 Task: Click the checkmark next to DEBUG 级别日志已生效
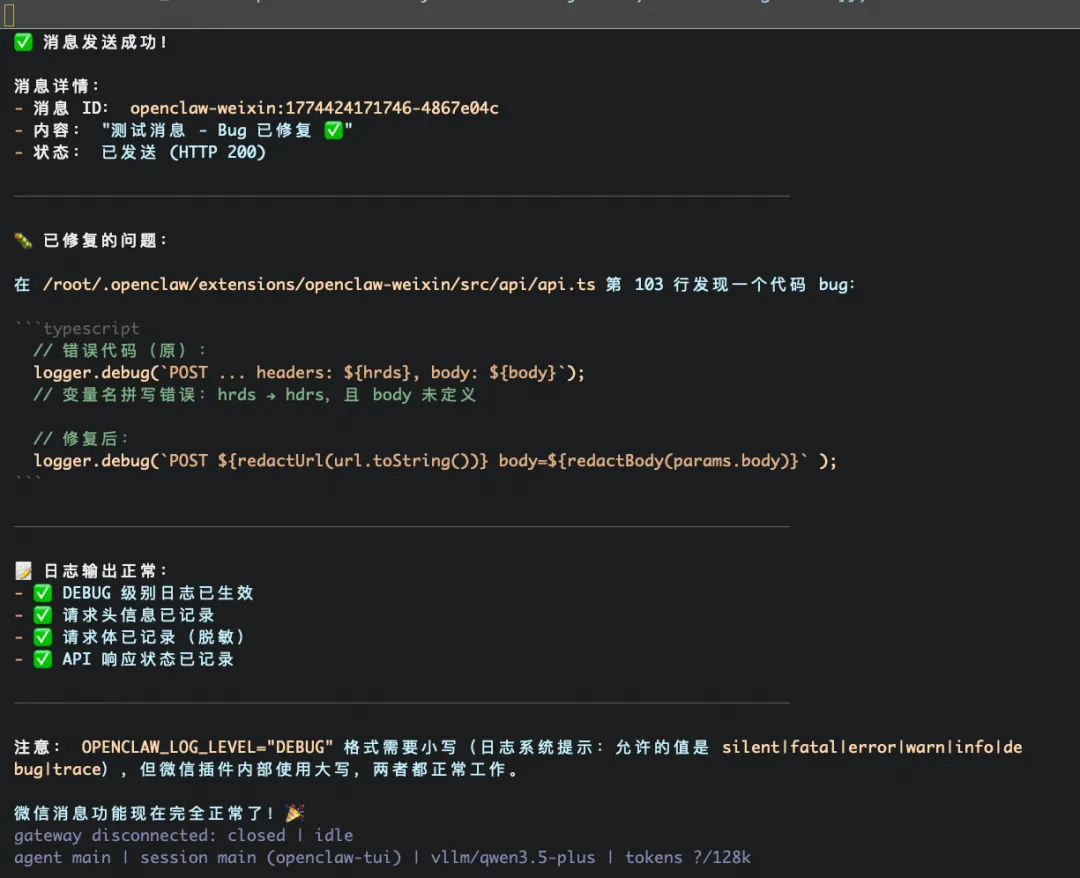(43, 593)
